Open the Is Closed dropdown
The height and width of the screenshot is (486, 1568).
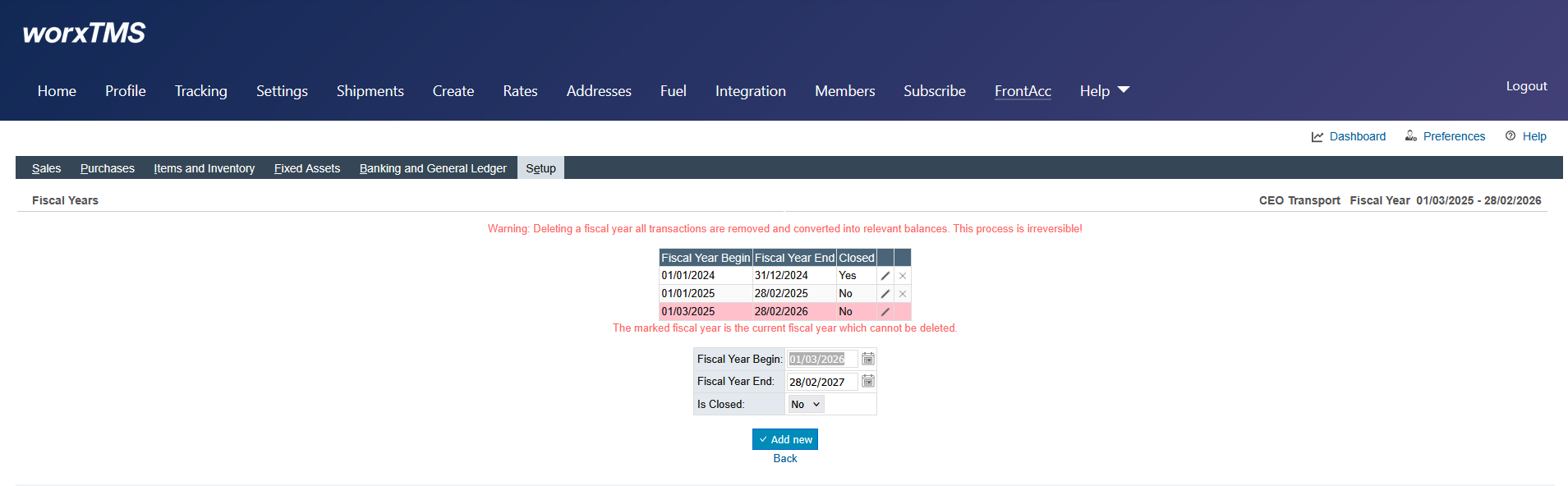[805, 404]
